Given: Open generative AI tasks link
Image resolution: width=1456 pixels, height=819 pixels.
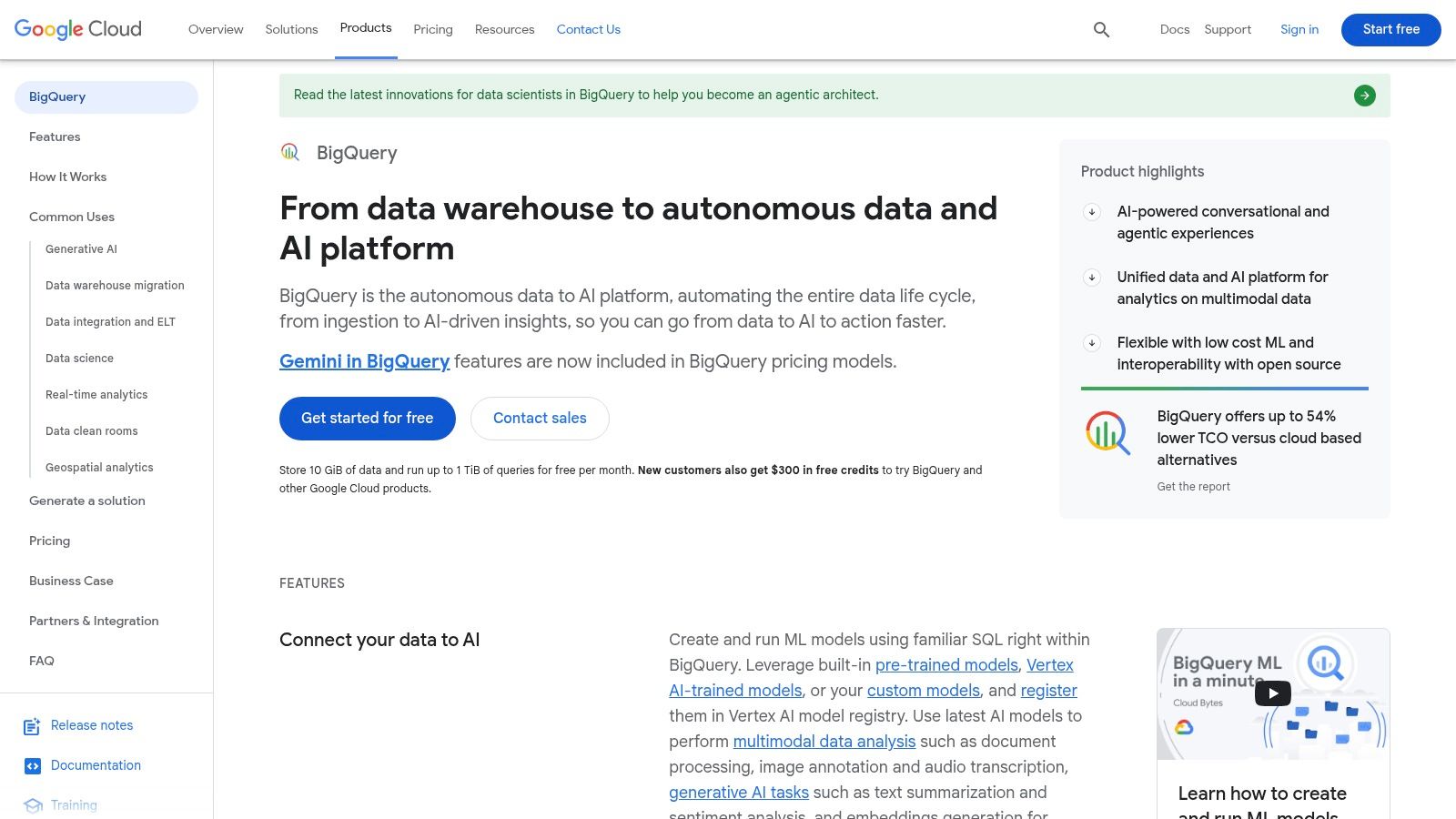Looking at the screenshot, I should click(739, 793).
